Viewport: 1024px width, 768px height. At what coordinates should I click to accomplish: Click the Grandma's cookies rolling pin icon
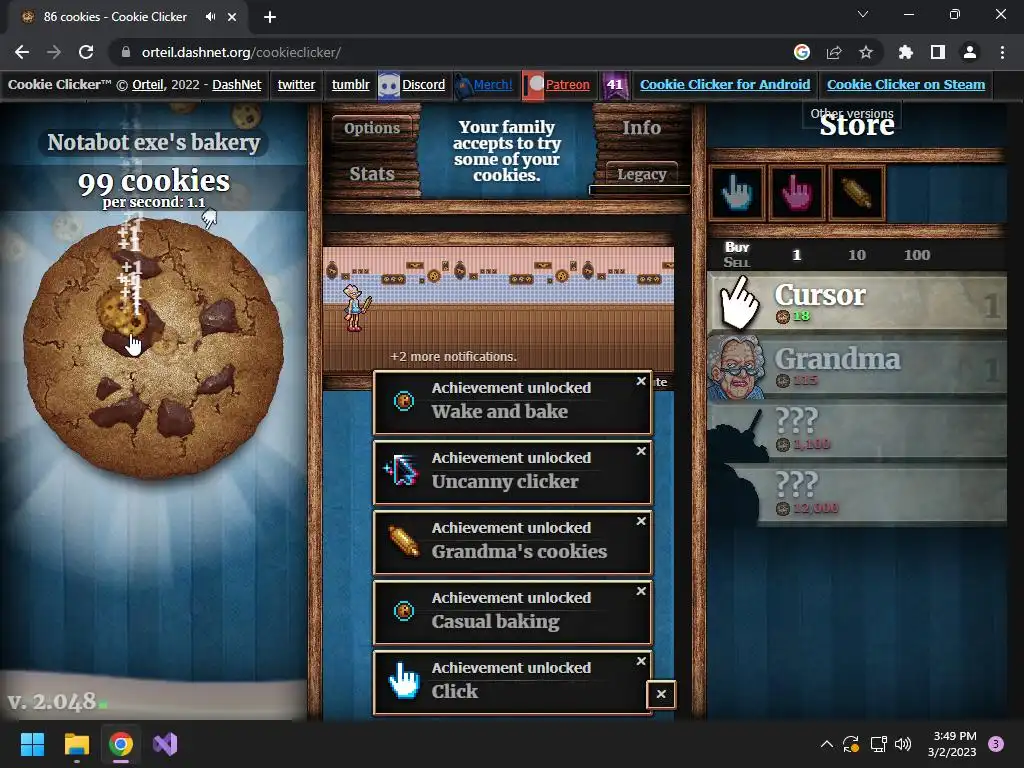click(x=404, y=541)
